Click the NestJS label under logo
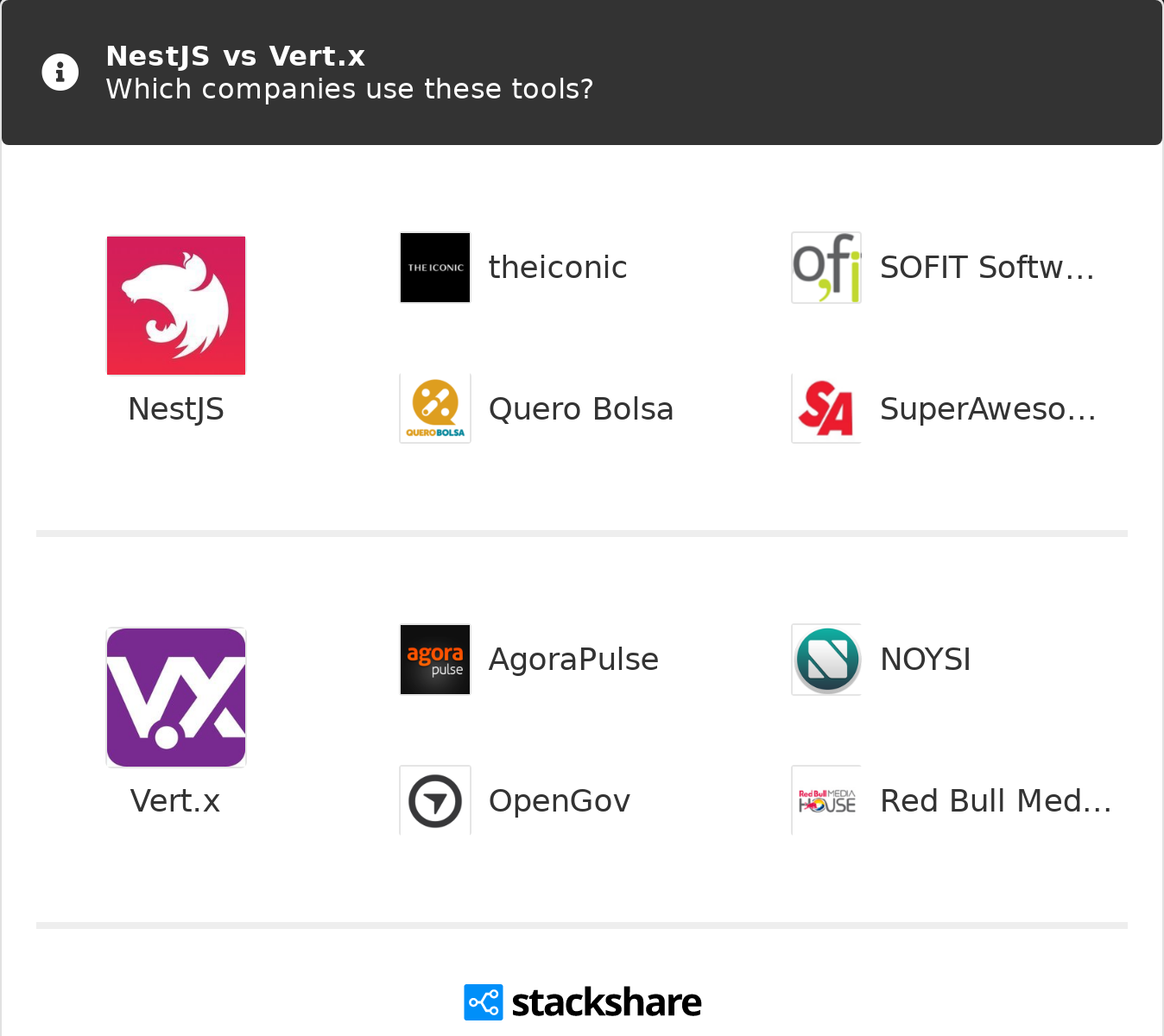 coord(176,409)
